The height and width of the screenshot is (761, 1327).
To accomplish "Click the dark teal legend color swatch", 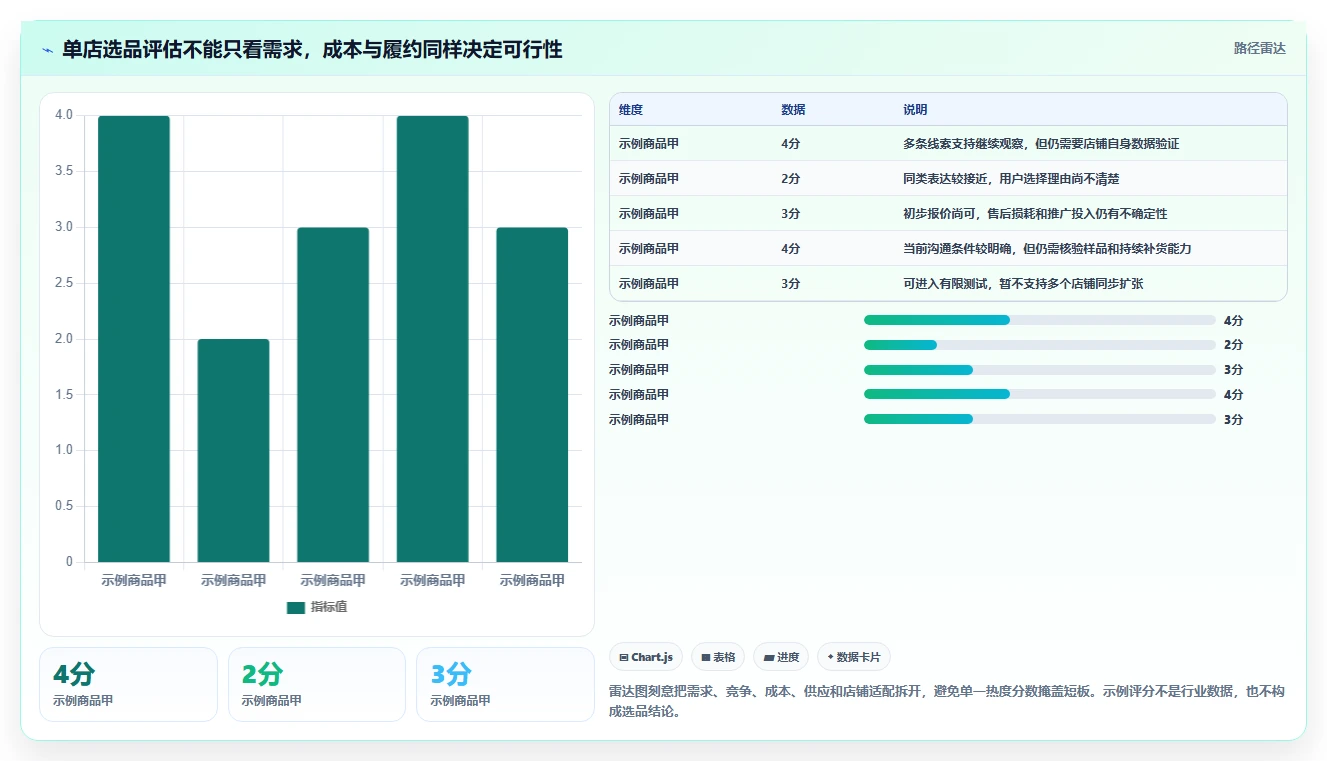I will pyautogui.click(x=295, y=608).
